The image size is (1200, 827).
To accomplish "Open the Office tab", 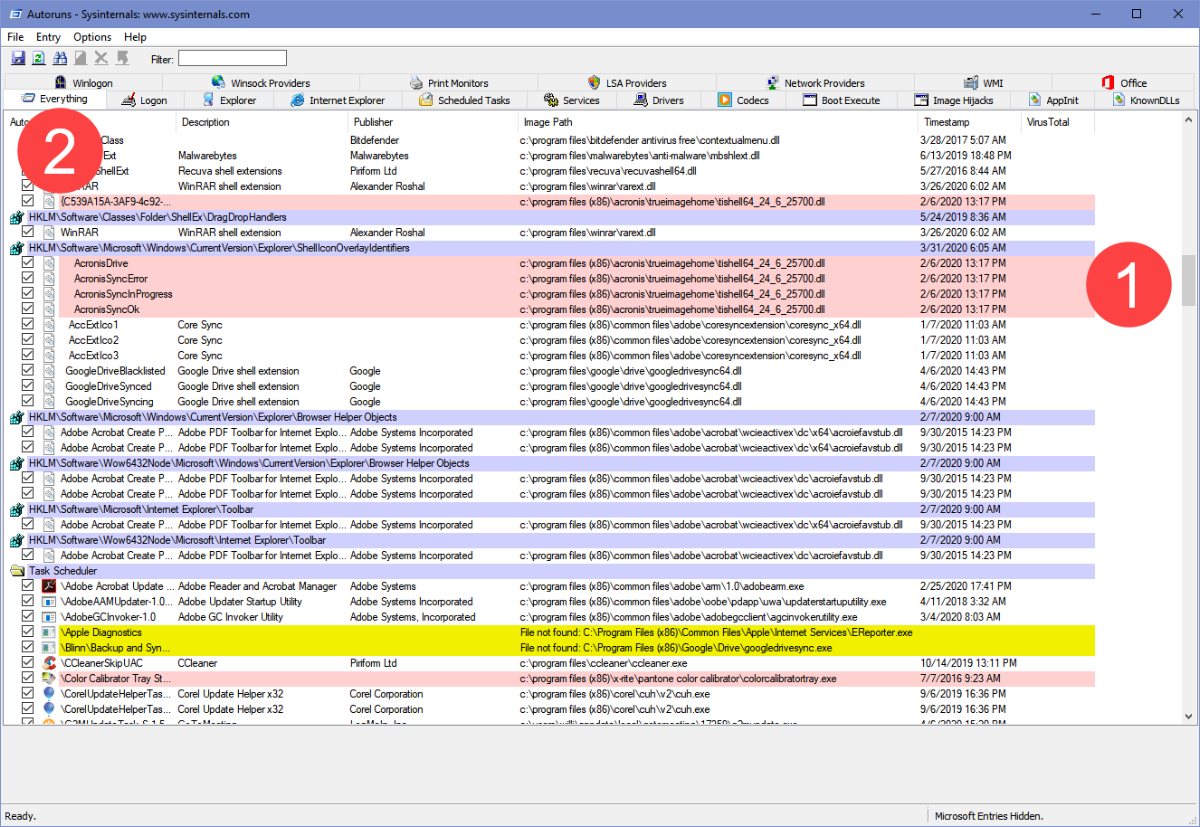I will point(1124,83).
